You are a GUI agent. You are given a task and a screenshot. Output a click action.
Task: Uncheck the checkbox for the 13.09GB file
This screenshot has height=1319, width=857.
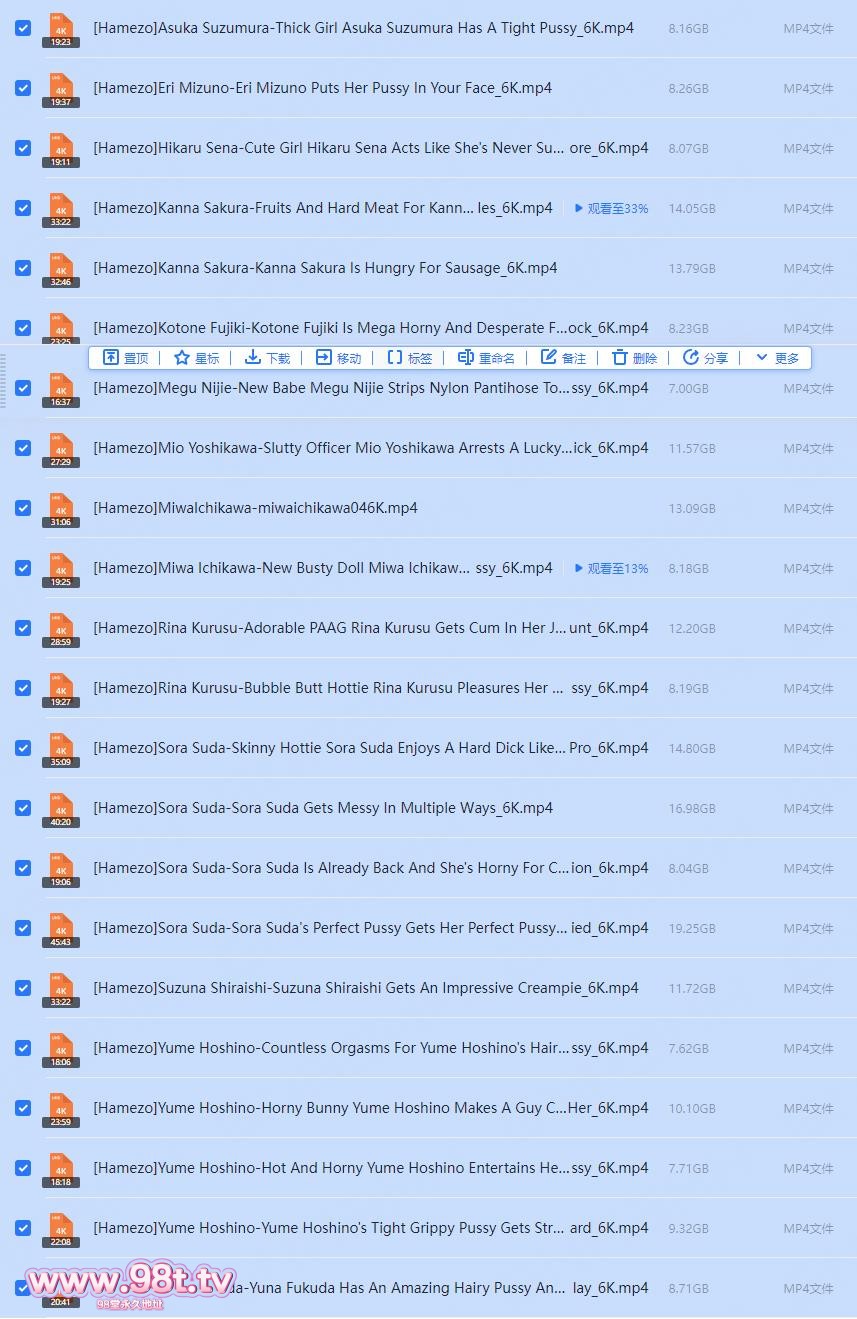pyautogui.click(x=23, y=508)
